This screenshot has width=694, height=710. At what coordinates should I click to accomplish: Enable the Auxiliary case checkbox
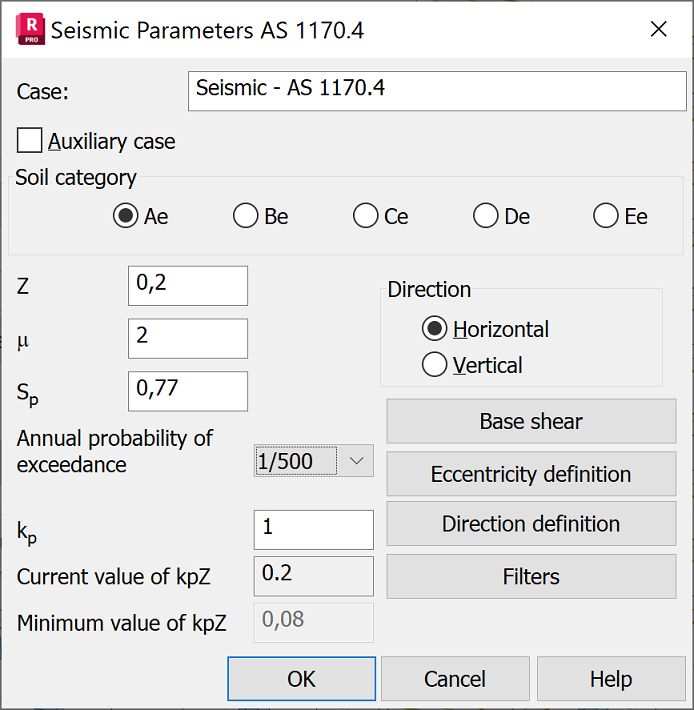point(30,140)
